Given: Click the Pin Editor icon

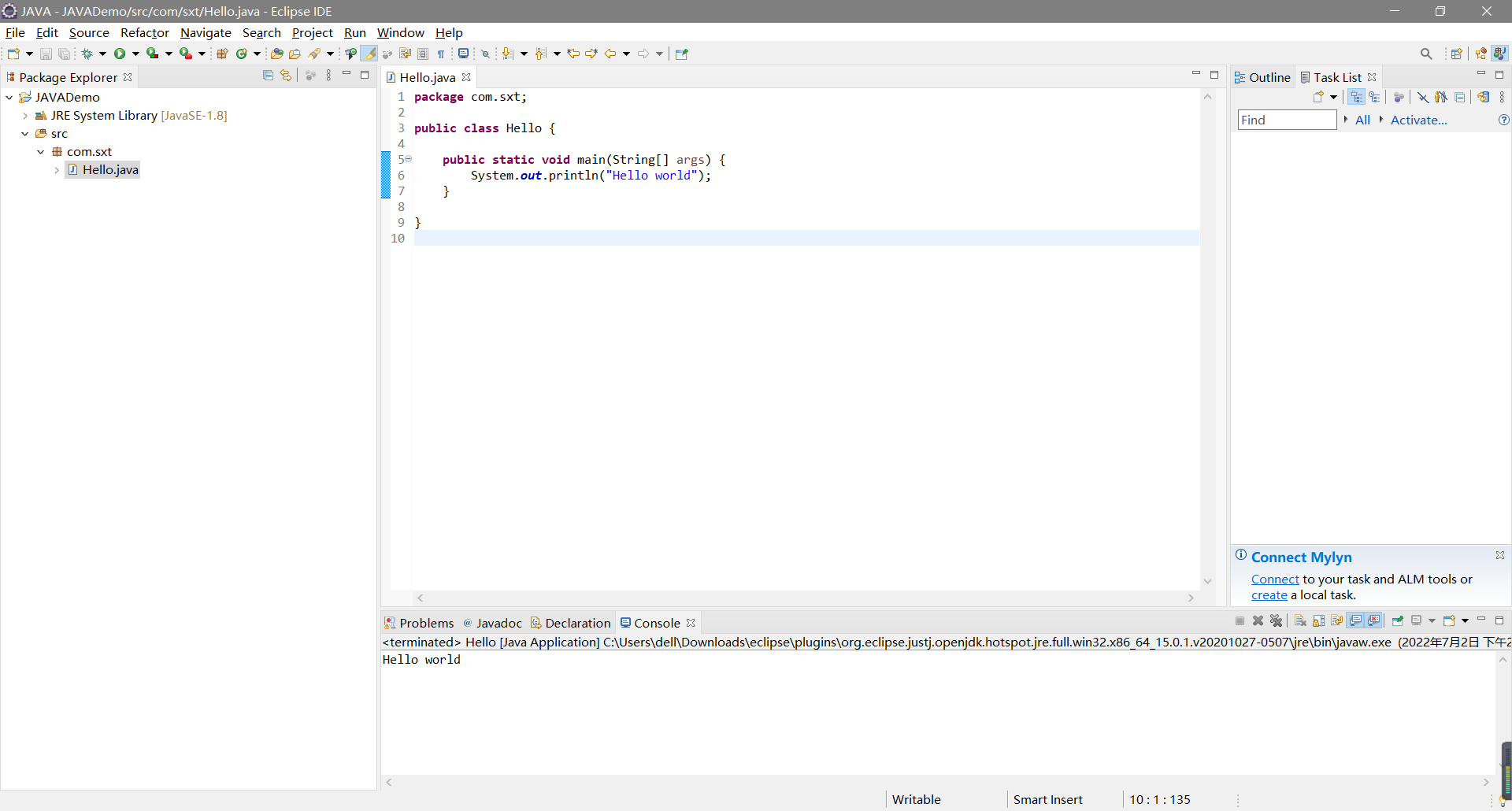Looking at the screenshot, I should 682,54.
